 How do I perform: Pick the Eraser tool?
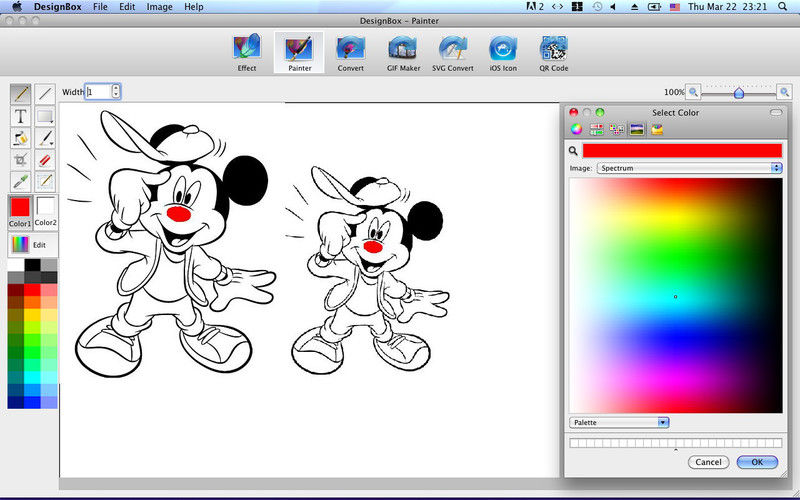pyautogui.click(x=45, y=160)
